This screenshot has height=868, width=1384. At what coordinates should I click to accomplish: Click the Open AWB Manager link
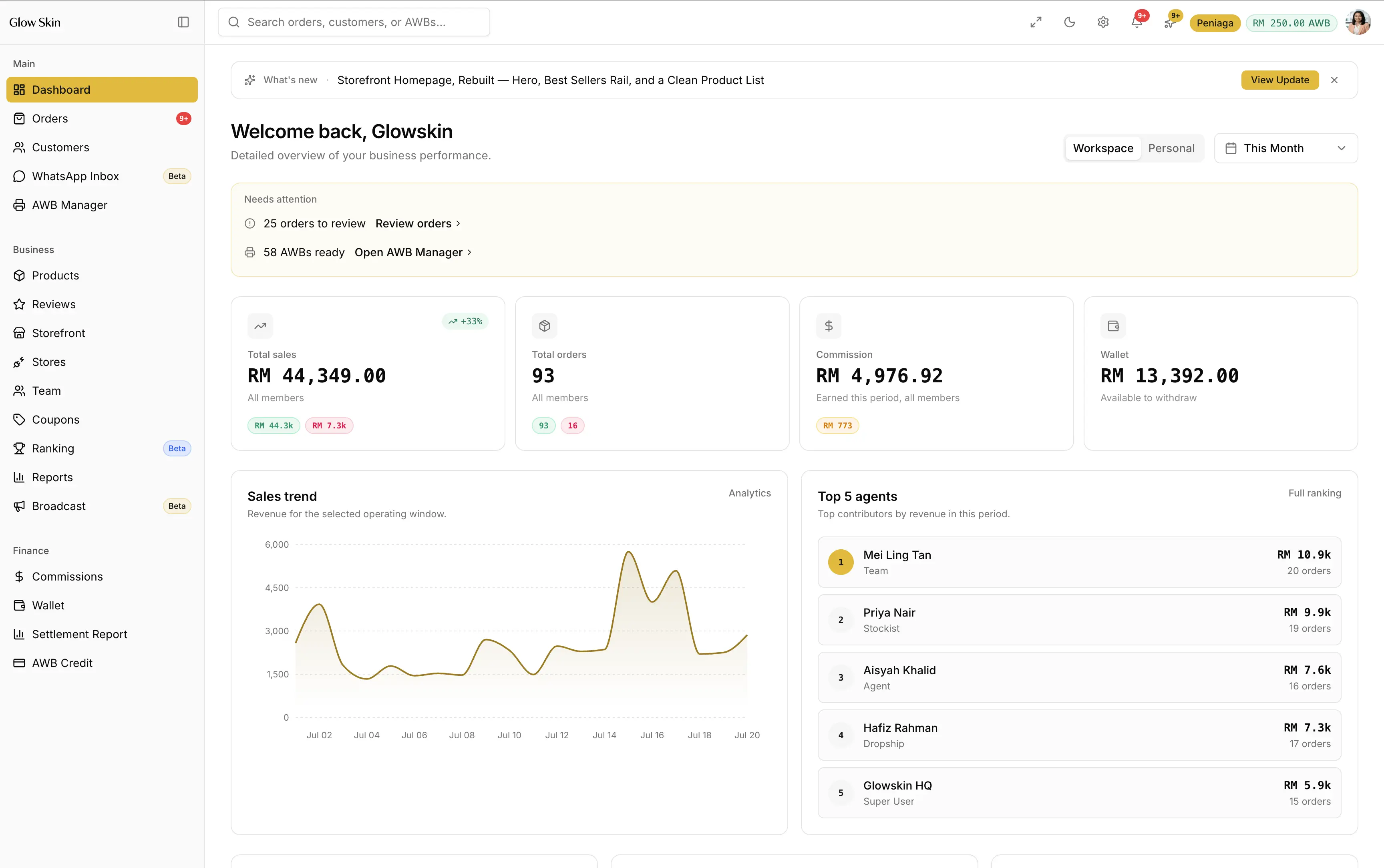click(413, 252)
